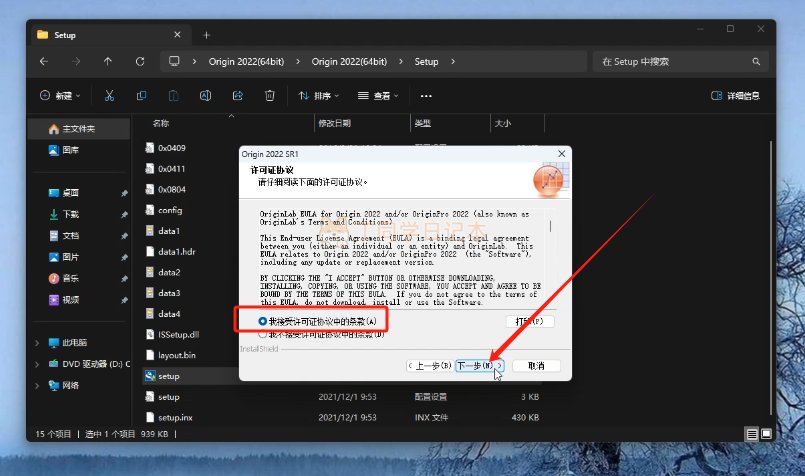Click the Share icon in Explorer toolbar

(x=237, y=96)
